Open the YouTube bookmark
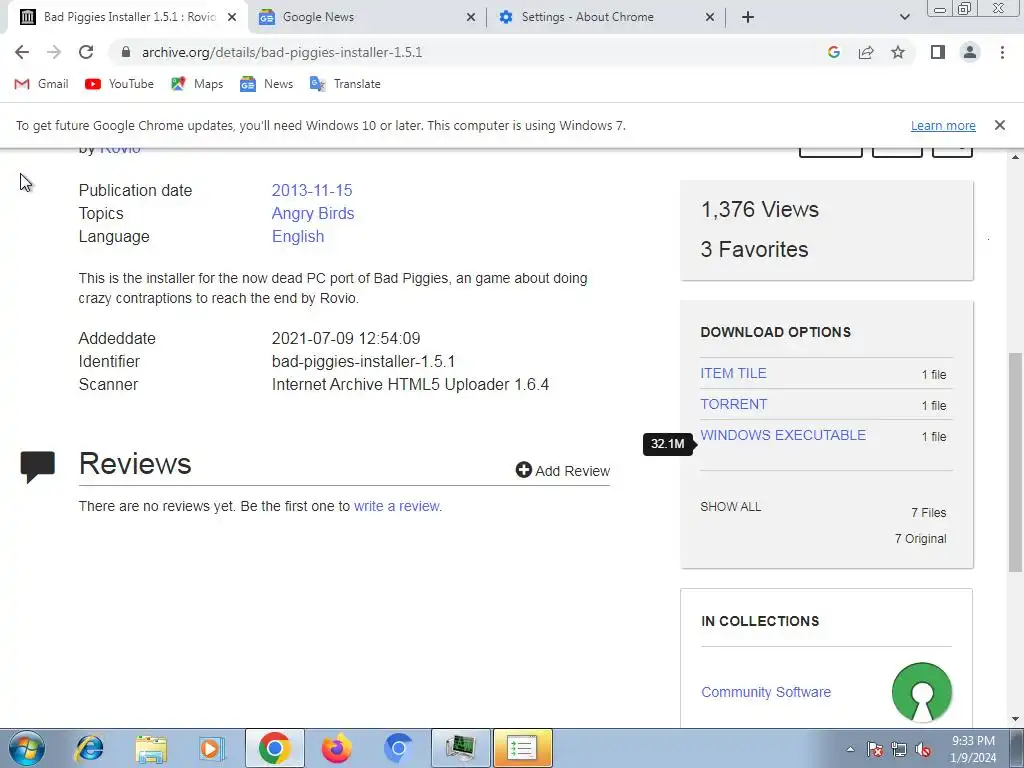The image size is (1024, 768). (120, 84)
